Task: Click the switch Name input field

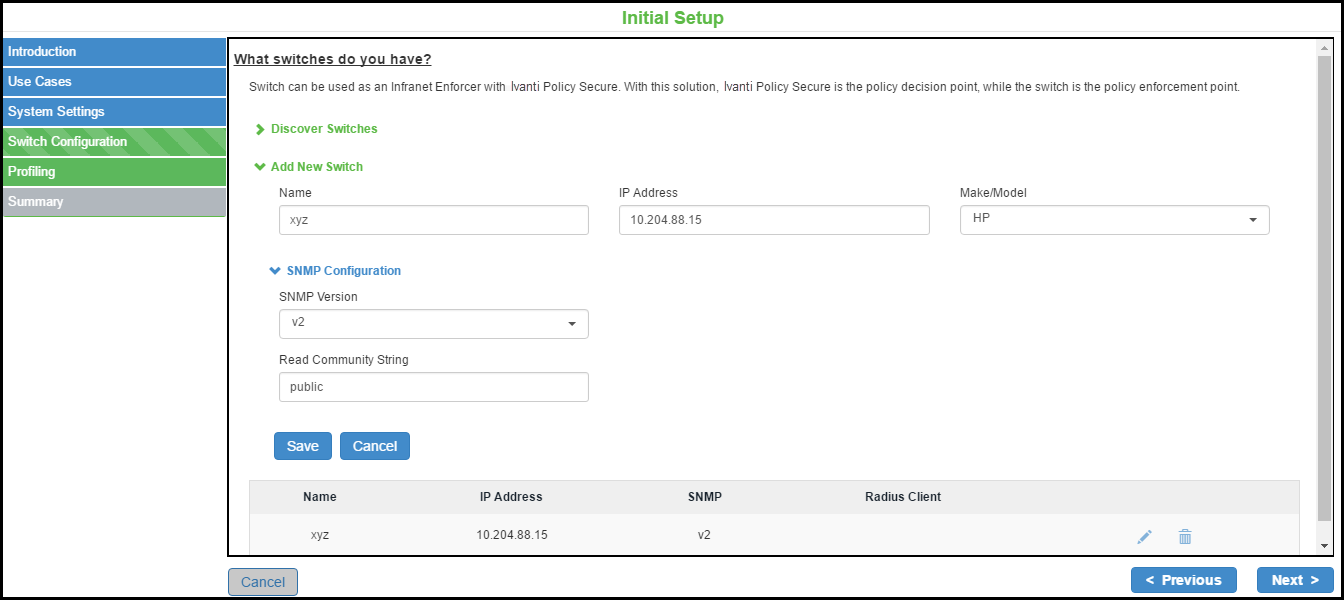Action: (x=433, y=220)
